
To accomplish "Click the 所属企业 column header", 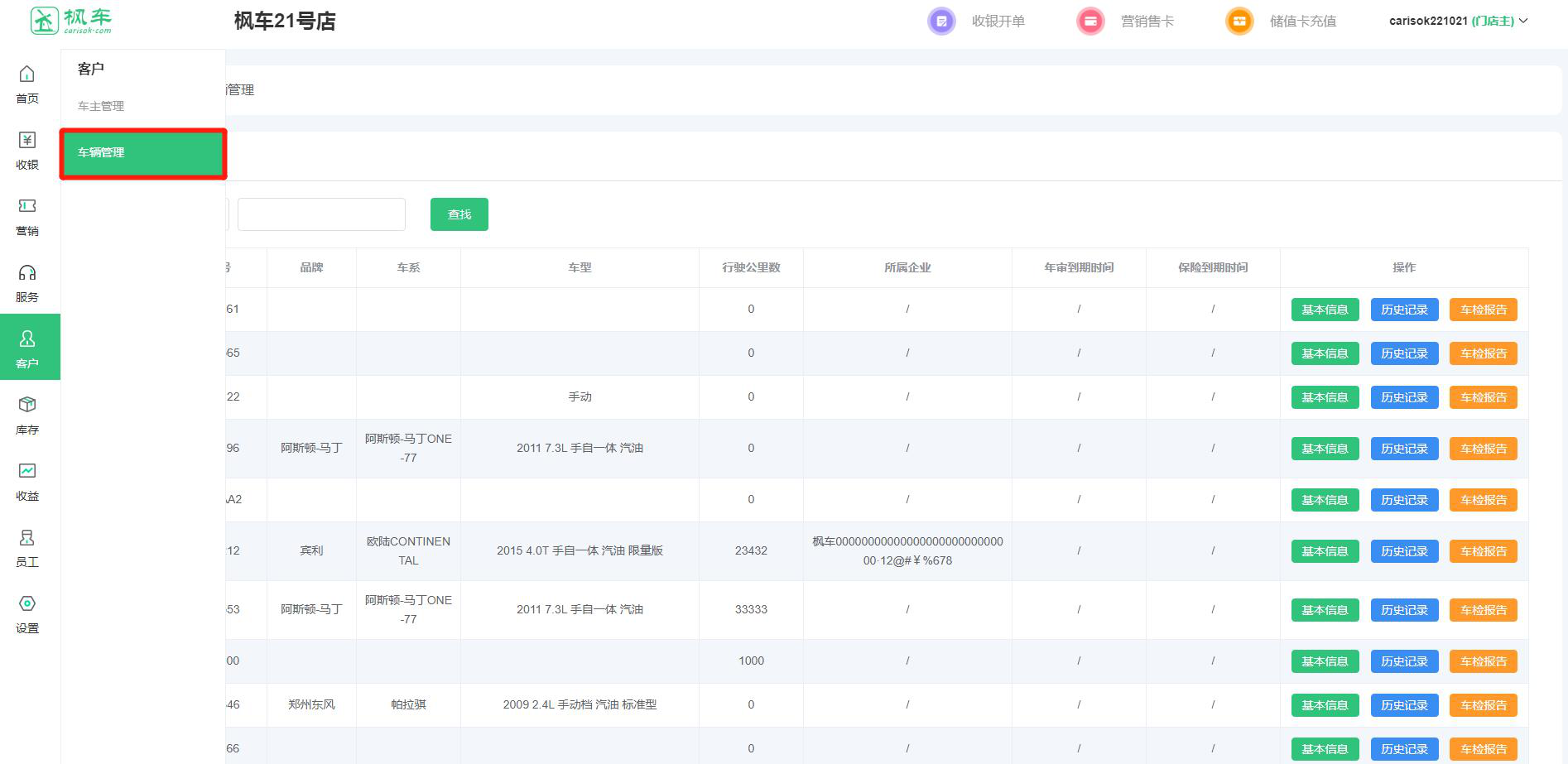I will tap(907, 267).
